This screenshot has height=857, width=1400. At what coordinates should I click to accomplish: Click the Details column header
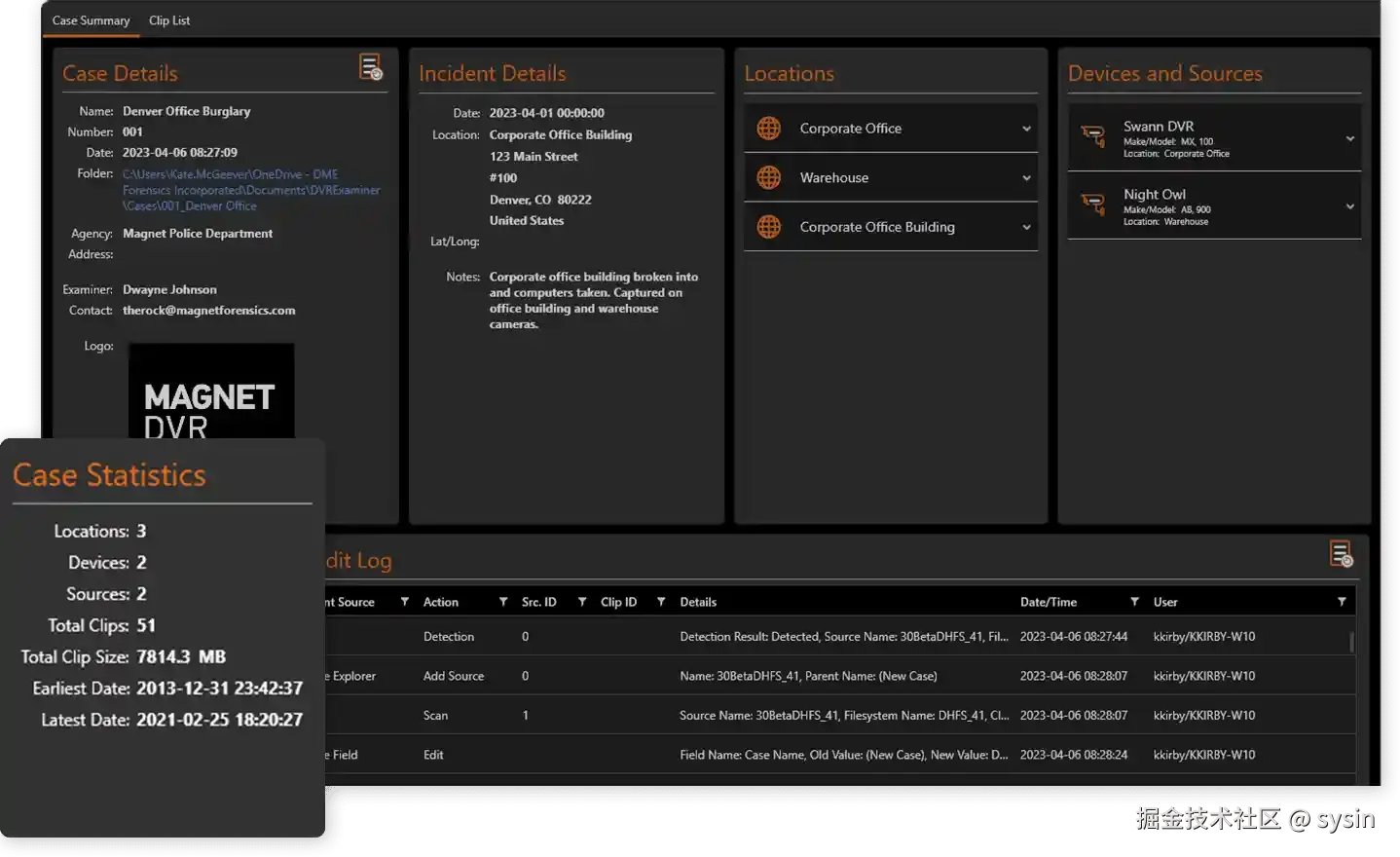click(x=698, y=602)
